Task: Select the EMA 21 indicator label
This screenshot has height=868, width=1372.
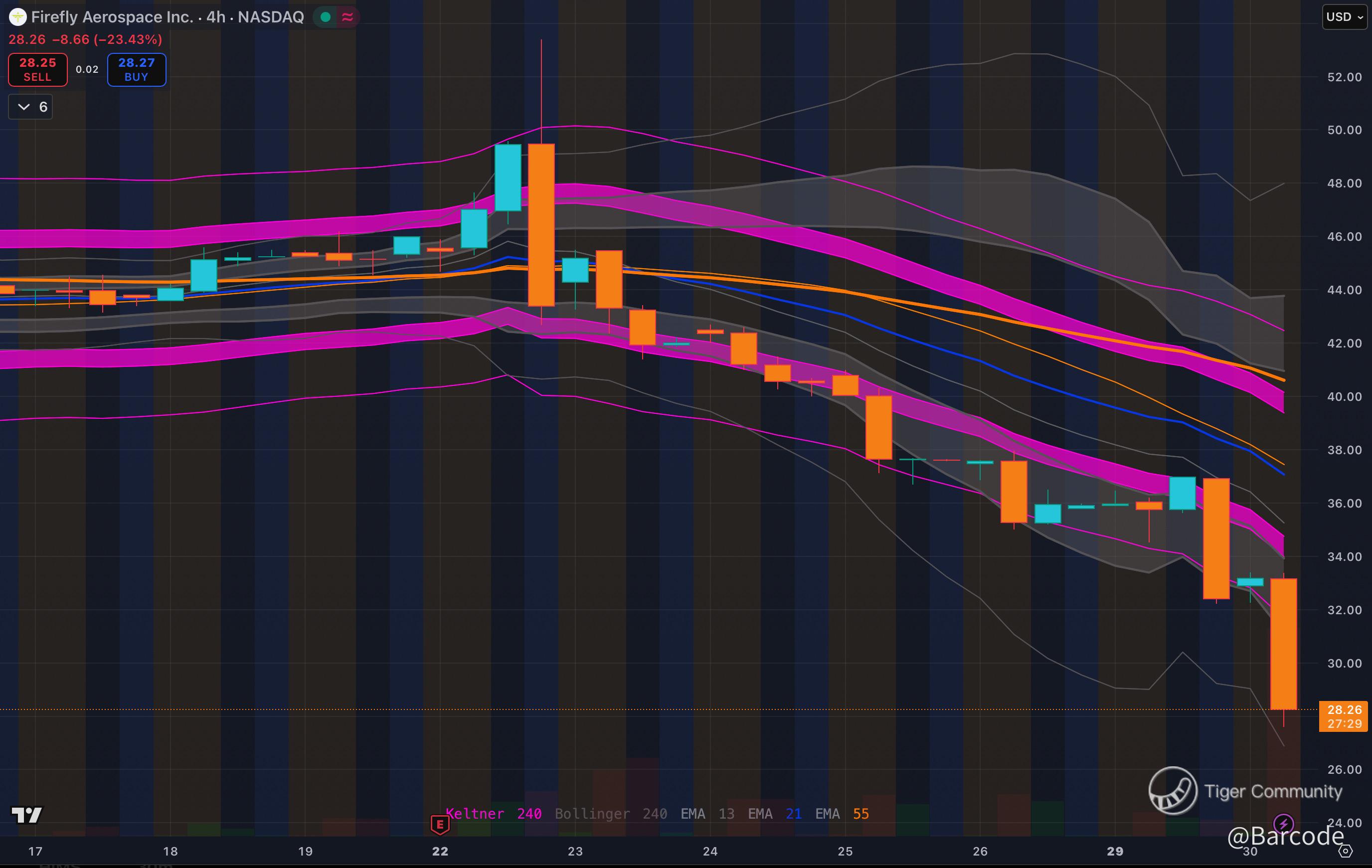Action: pos(774,814)
